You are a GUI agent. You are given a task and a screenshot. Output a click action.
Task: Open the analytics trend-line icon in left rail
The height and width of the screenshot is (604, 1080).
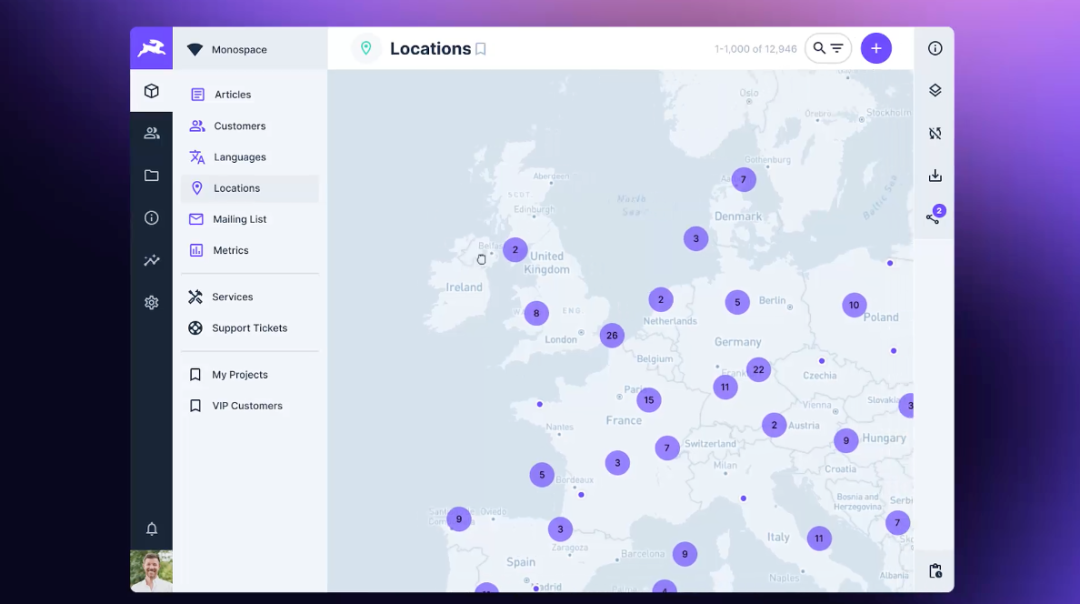[x=152, y=260]
